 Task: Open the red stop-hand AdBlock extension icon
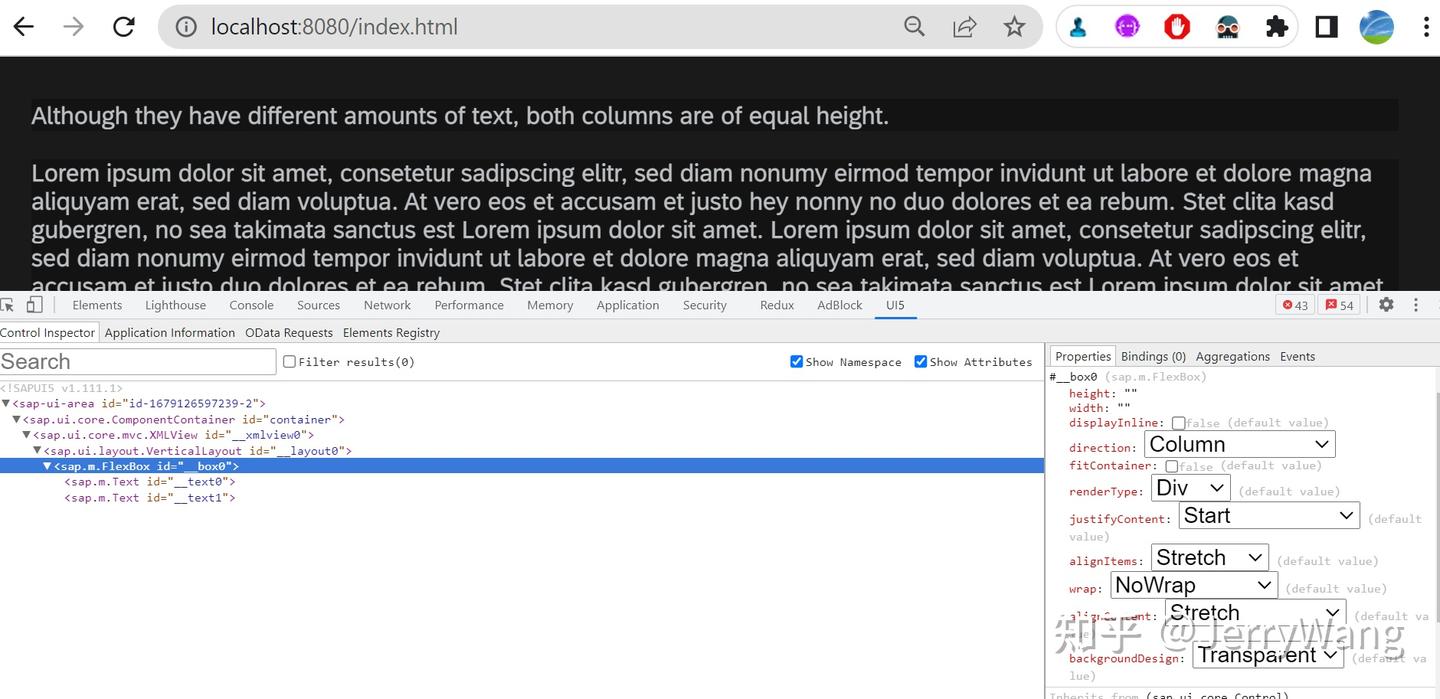pos(1177,27)
